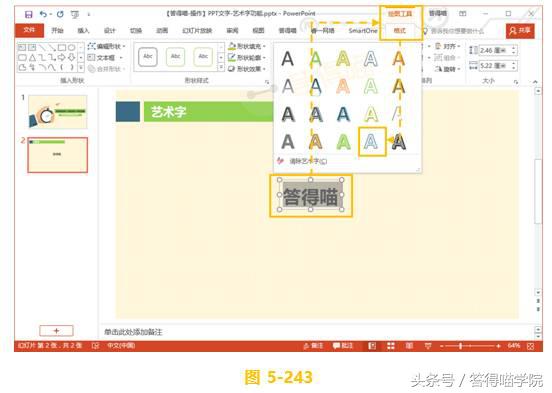Click the 艺术字 title on slide

(x=168, y=112)
